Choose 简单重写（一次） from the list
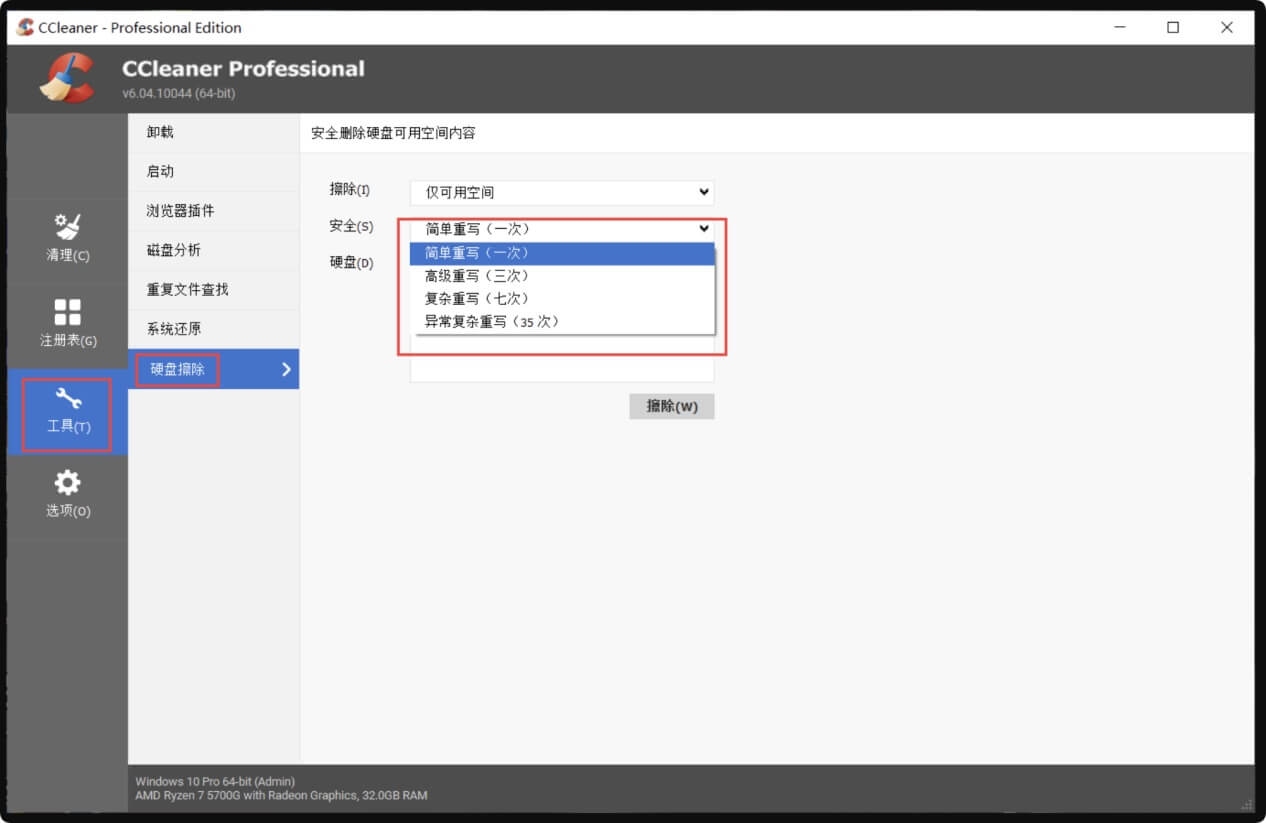This screenshot has height=823, width=1266. point(562,253)
